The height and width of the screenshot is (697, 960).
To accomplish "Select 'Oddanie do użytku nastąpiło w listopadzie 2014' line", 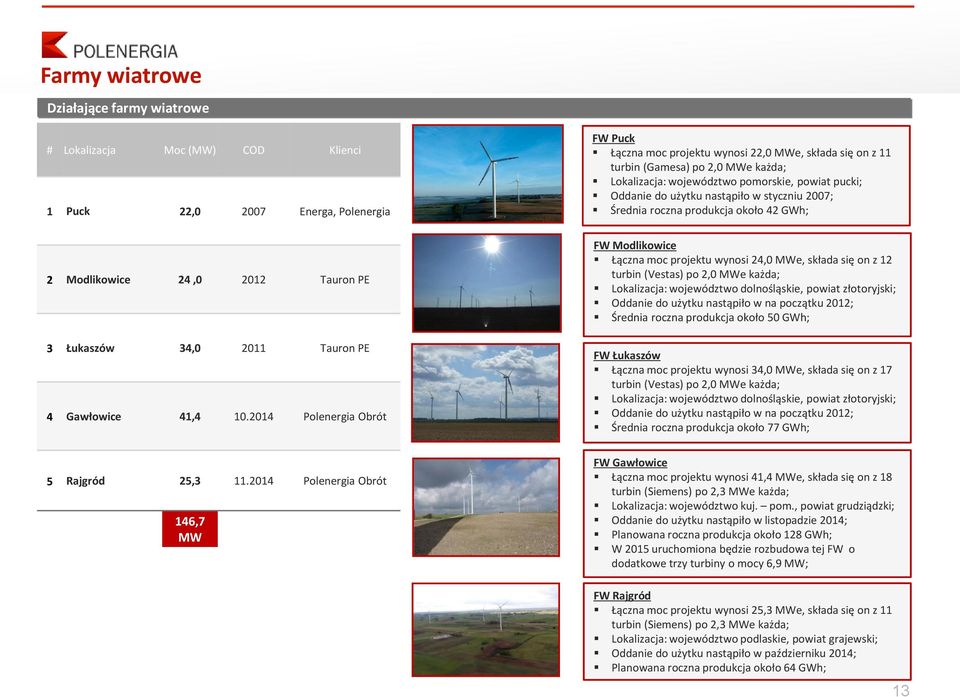I will coord(729,521).
